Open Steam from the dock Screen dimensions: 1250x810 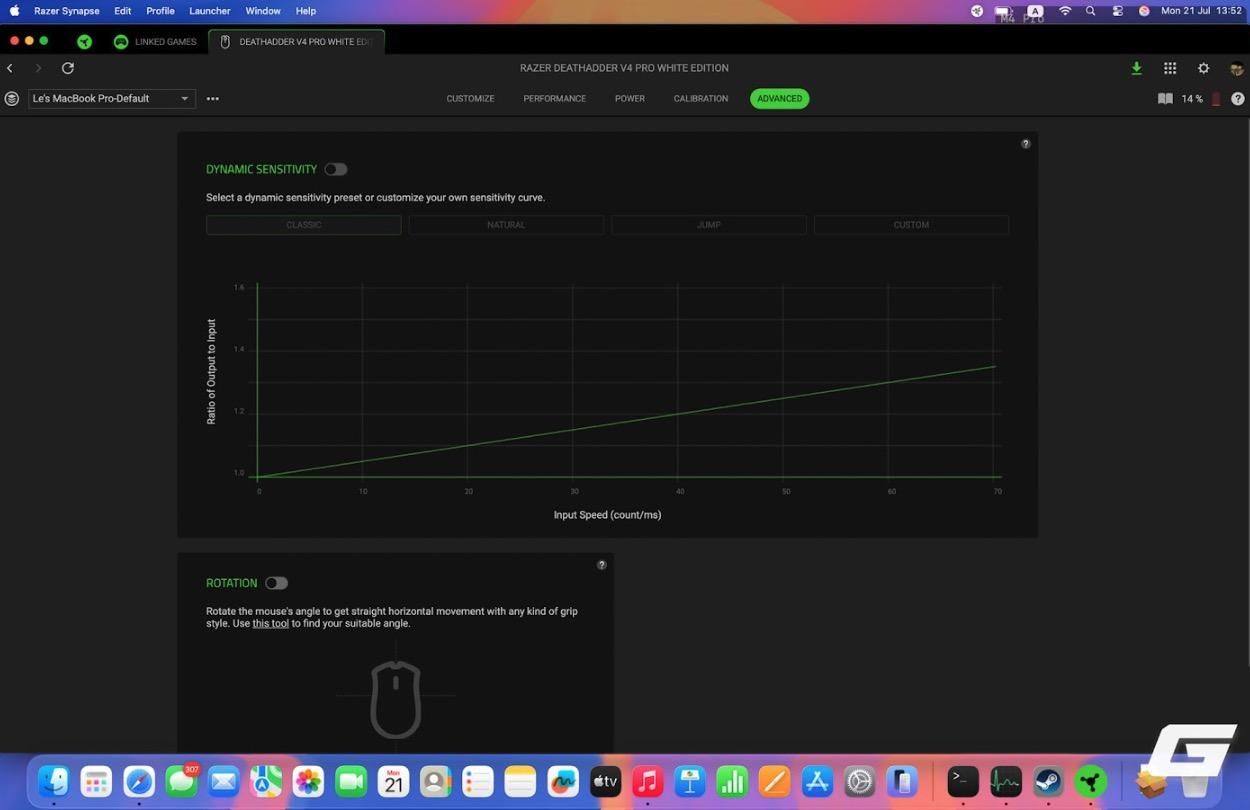[x=1048, y=781]
